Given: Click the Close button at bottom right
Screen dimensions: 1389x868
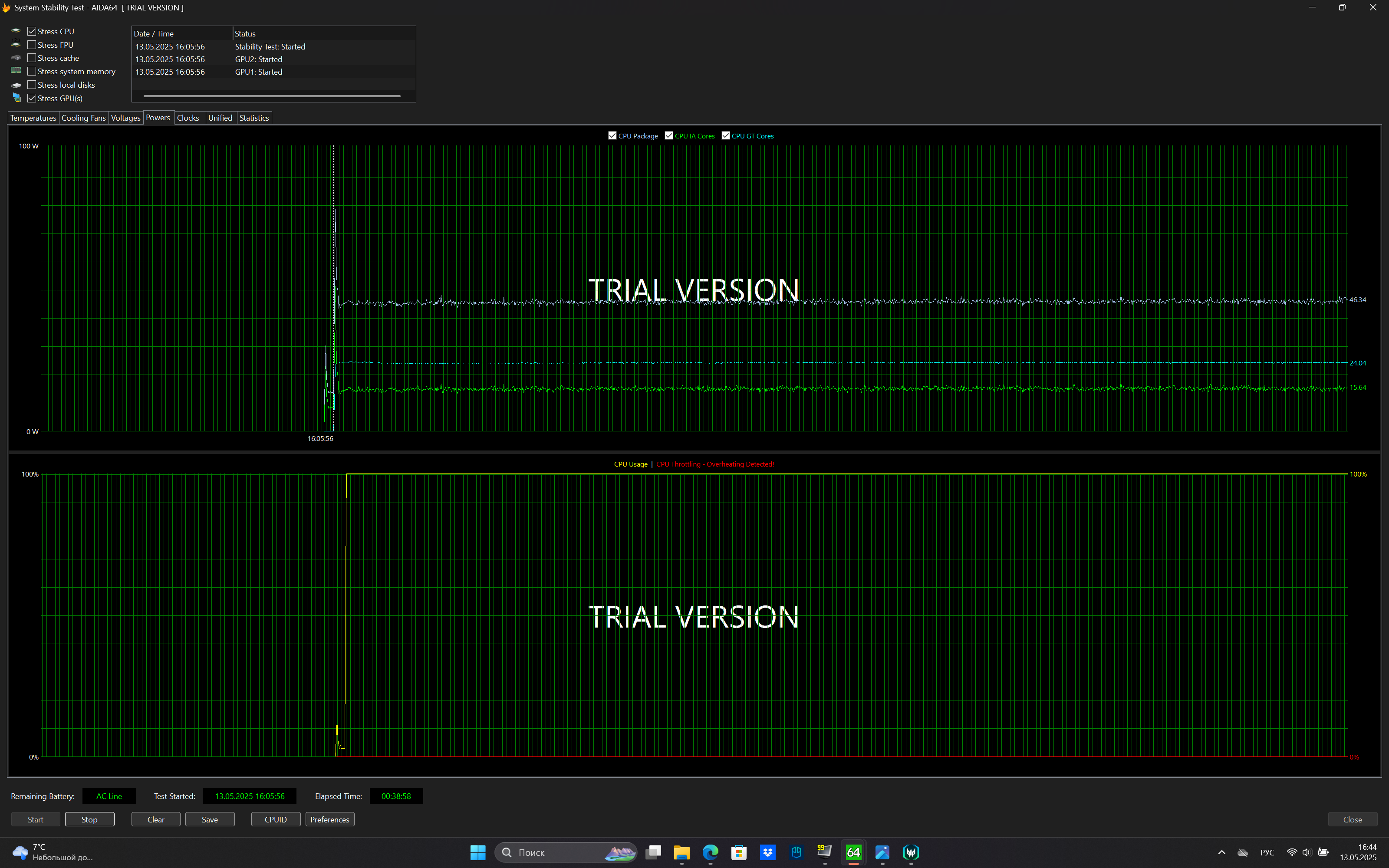Looking at the screenshot, I should 1352,819.
